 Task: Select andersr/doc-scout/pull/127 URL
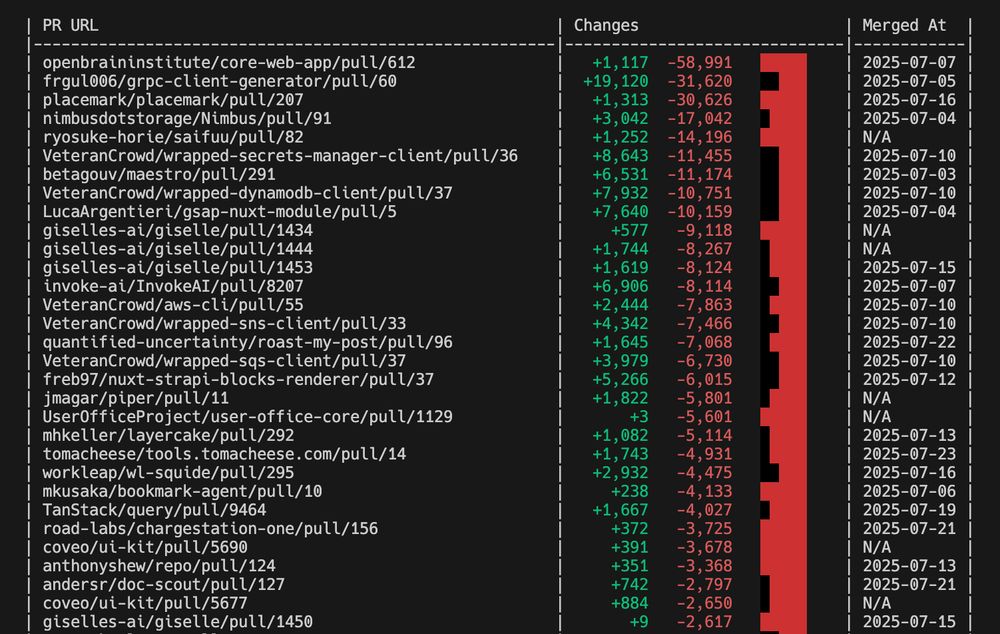[163, 584]
